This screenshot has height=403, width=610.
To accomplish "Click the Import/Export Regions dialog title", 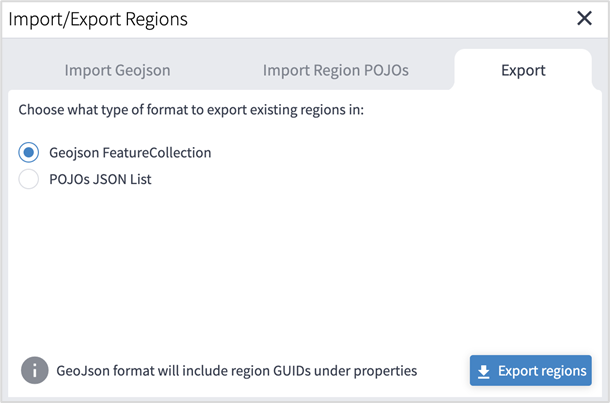I will click(x=98, y=18).
